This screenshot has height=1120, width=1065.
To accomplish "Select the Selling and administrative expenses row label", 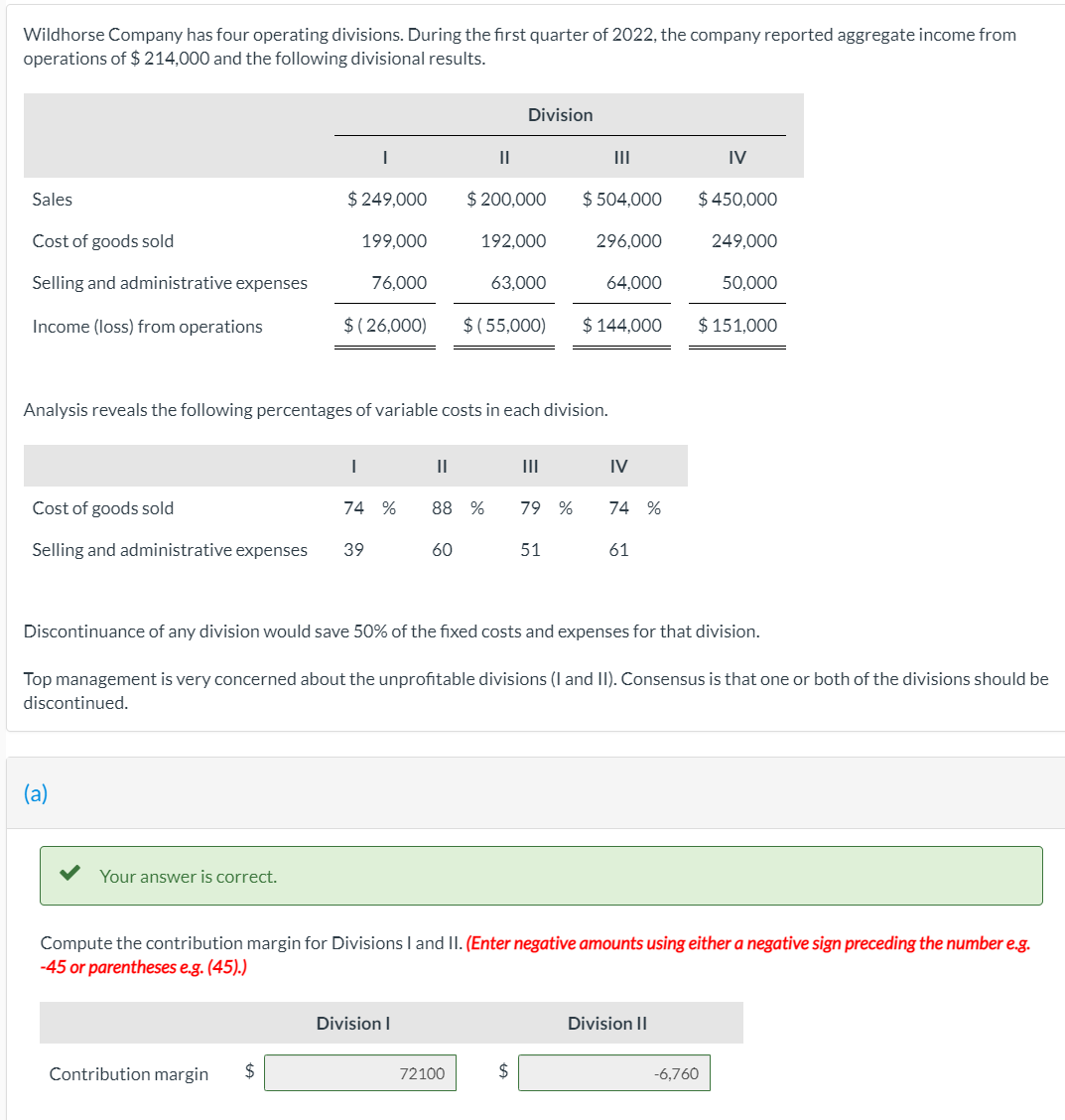I will [x=169, y=282].
